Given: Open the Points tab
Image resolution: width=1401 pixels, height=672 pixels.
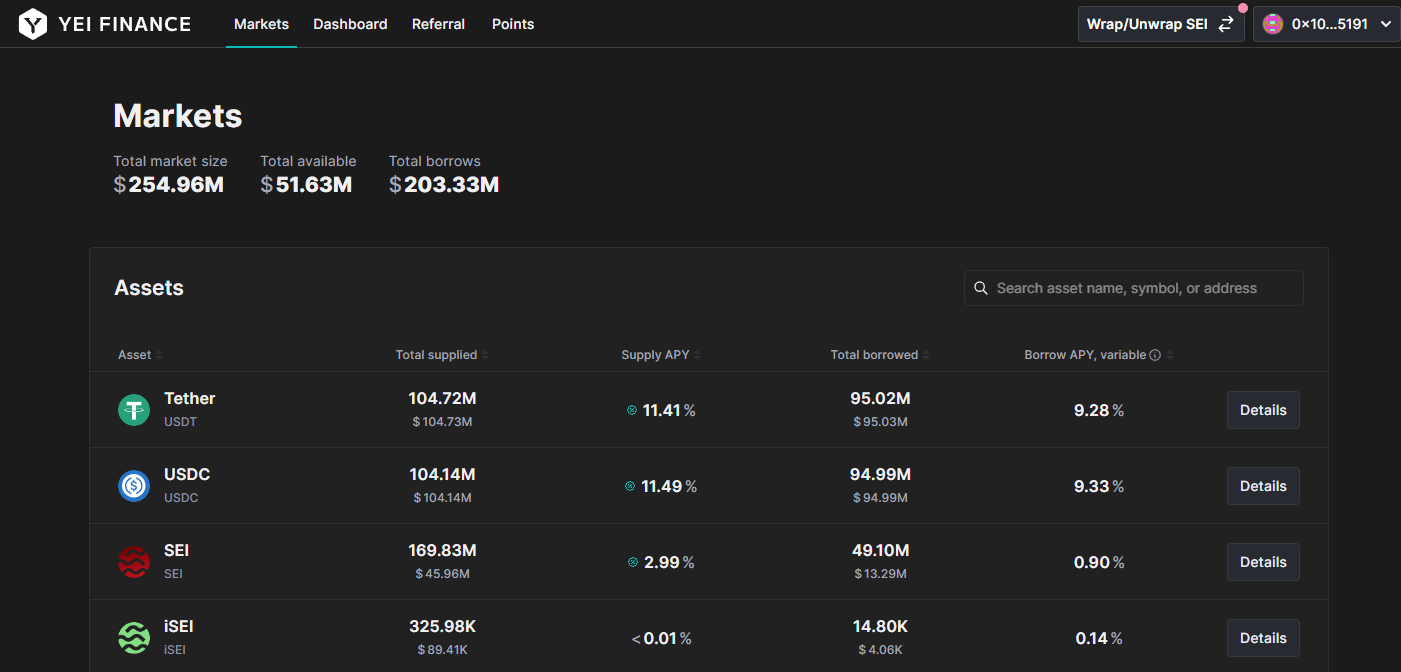Looking at the screenshot, I should click(x=513, y=24).
